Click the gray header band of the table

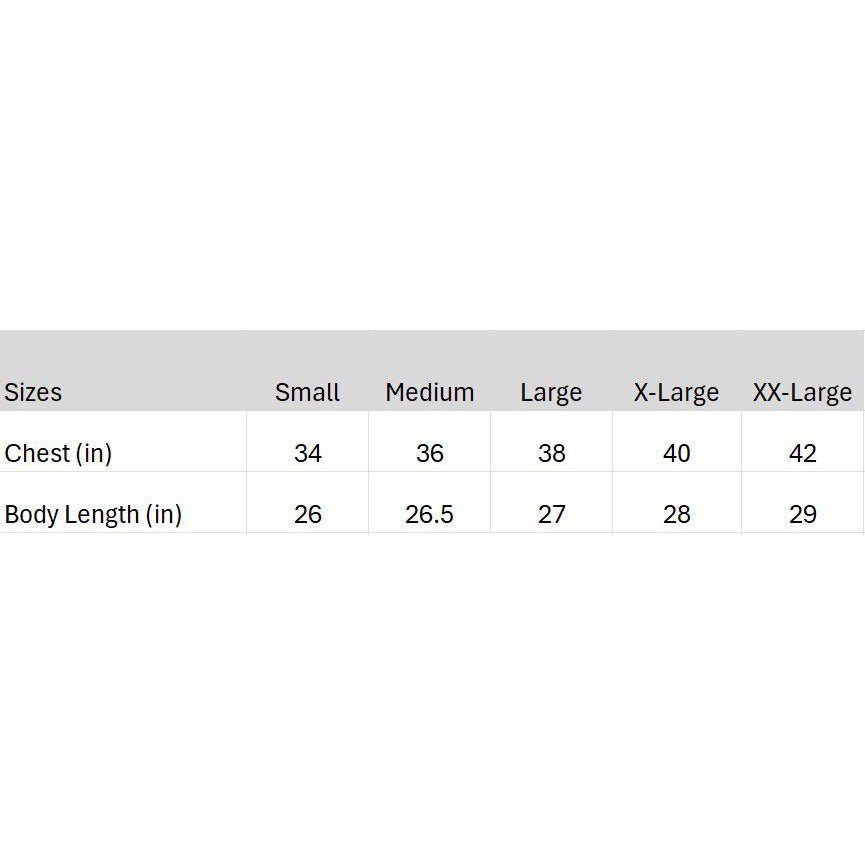pos(432,350)
